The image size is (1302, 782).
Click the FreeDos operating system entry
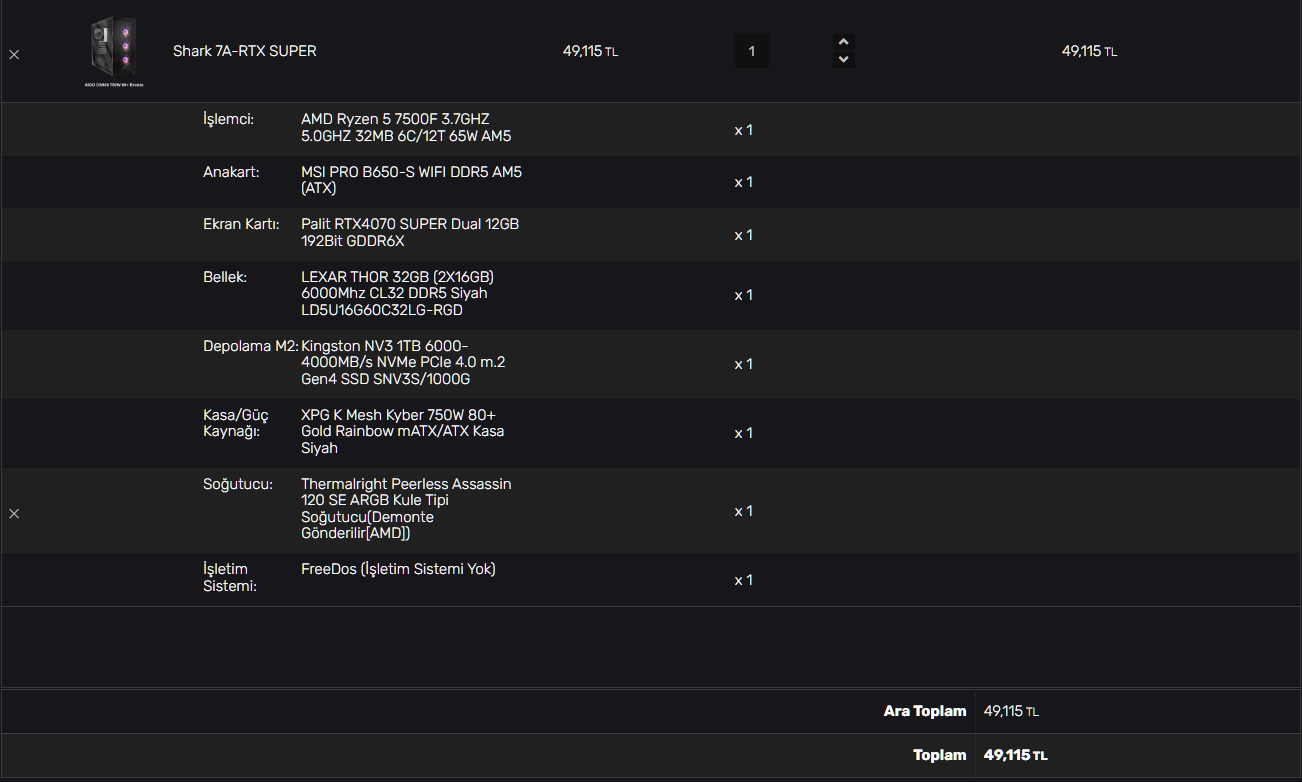[x=398, y=569]
